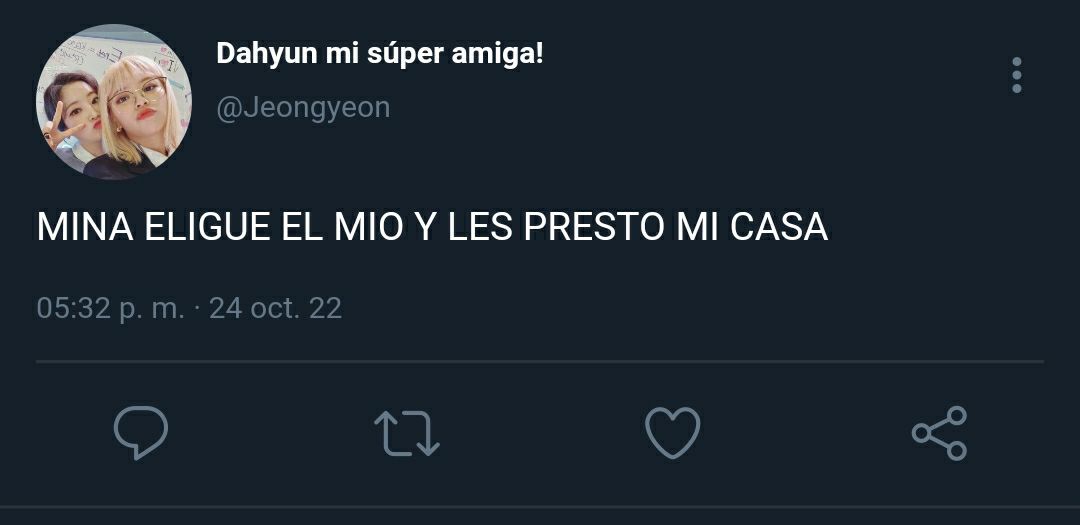Click the display name Dahyun mi súper amiga!
Screen dimensions: 1080x525
tap(380, 54)
